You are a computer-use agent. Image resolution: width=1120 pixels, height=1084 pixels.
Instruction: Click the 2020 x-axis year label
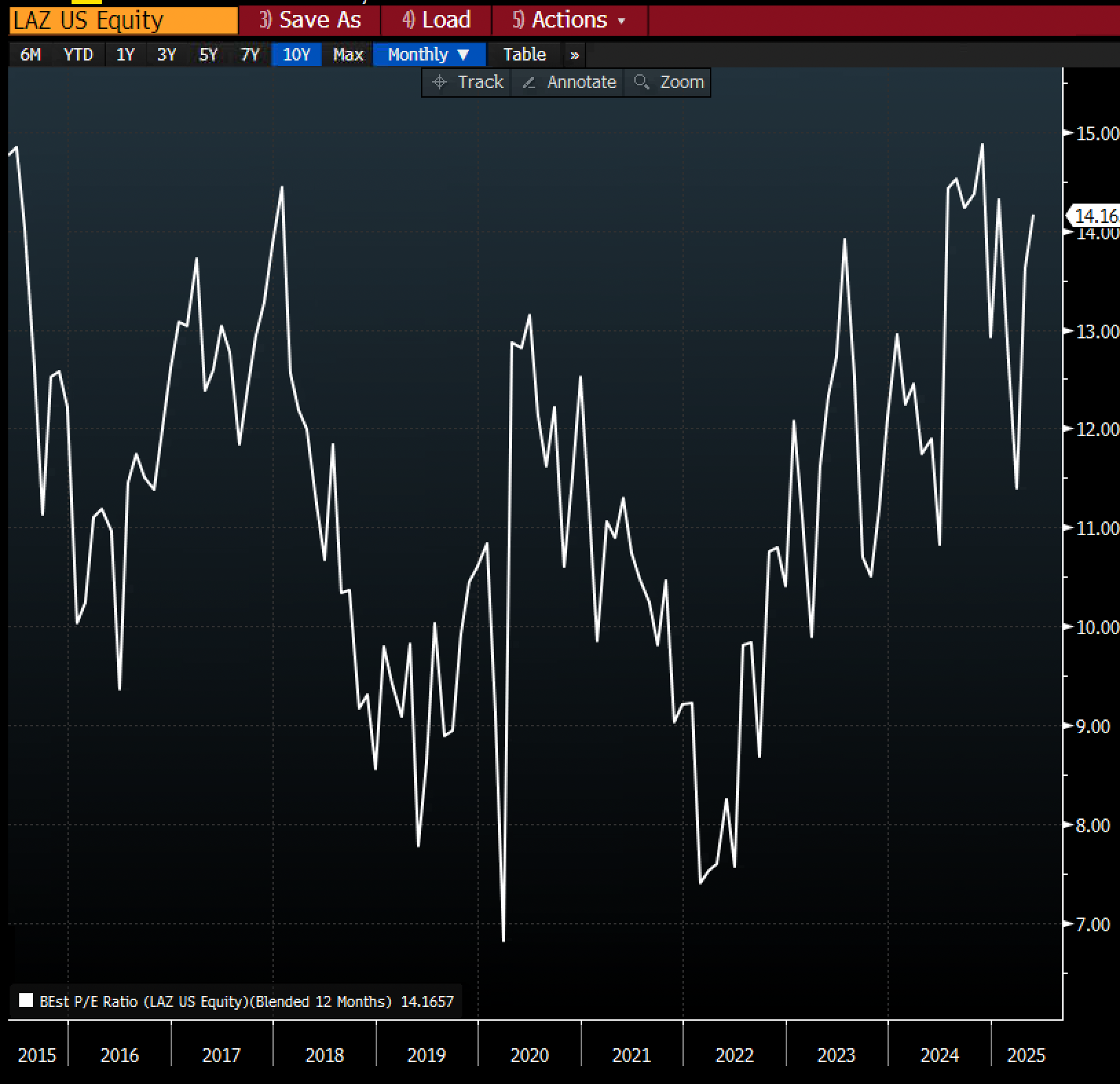point(530,1055)
